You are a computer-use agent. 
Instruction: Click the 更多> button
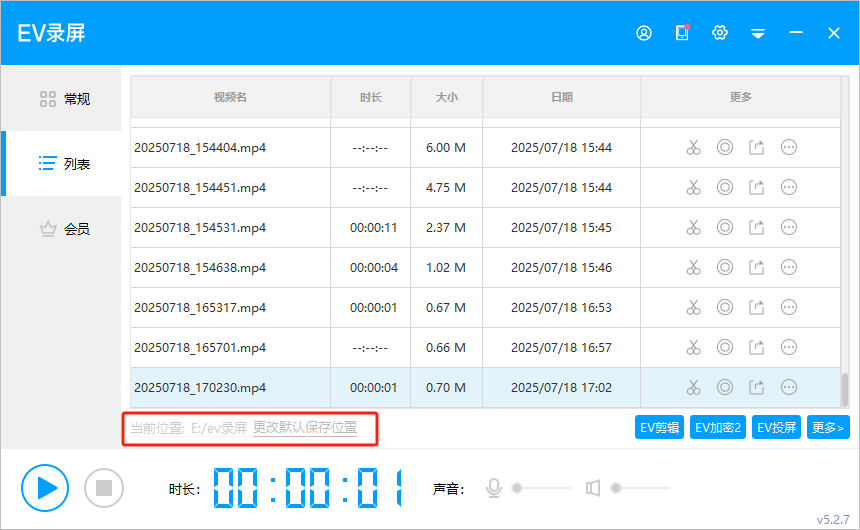[x=828, y=427]
